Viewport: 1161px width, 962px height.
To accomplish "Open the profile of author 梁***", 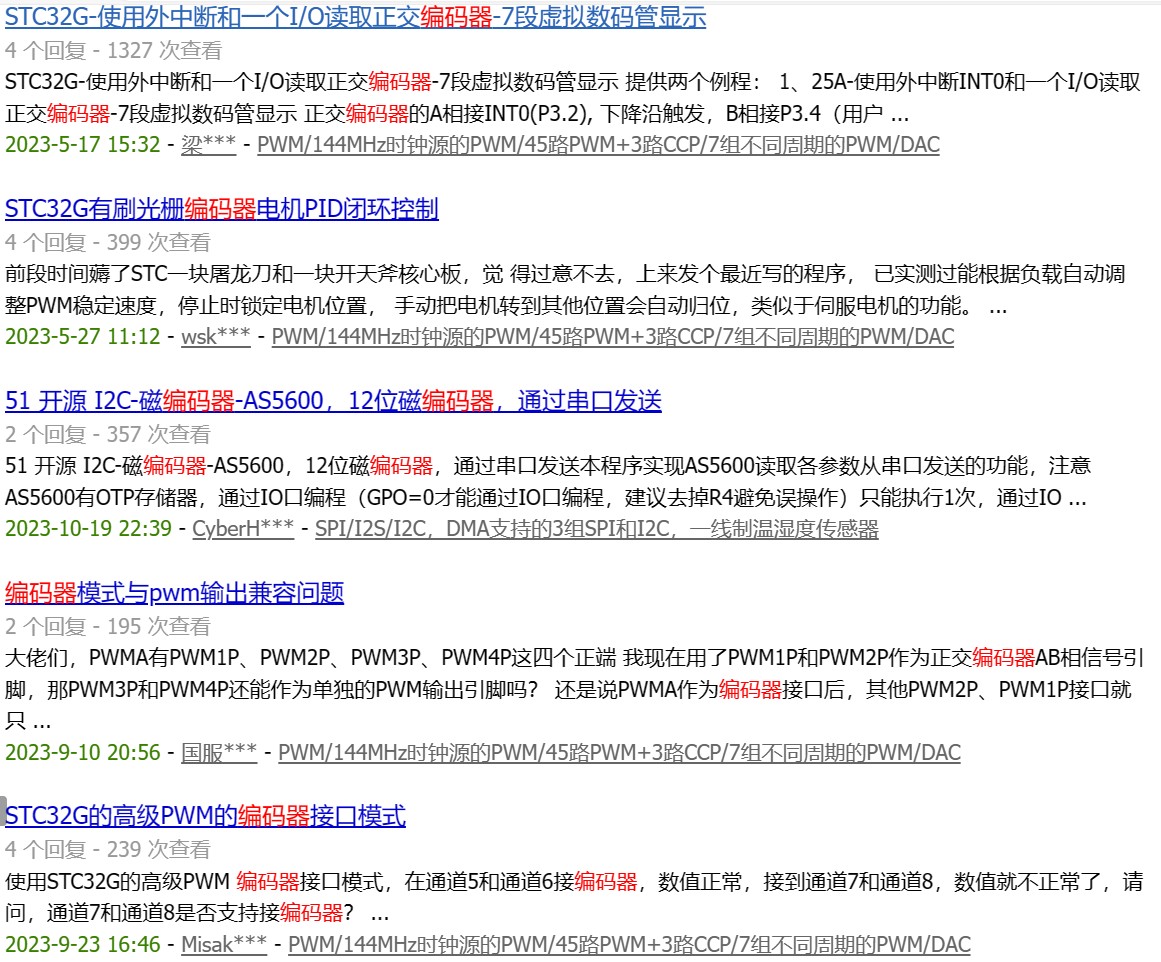I will [209, 144].
